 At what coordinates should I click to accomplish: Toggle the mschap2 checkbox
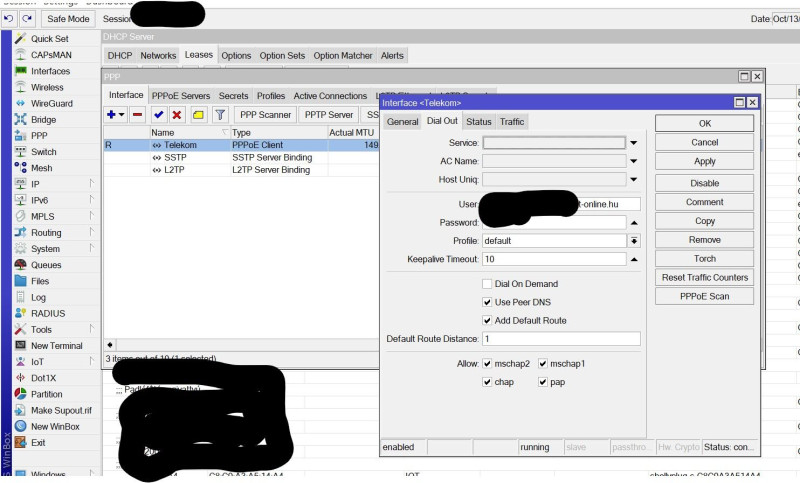487,364
